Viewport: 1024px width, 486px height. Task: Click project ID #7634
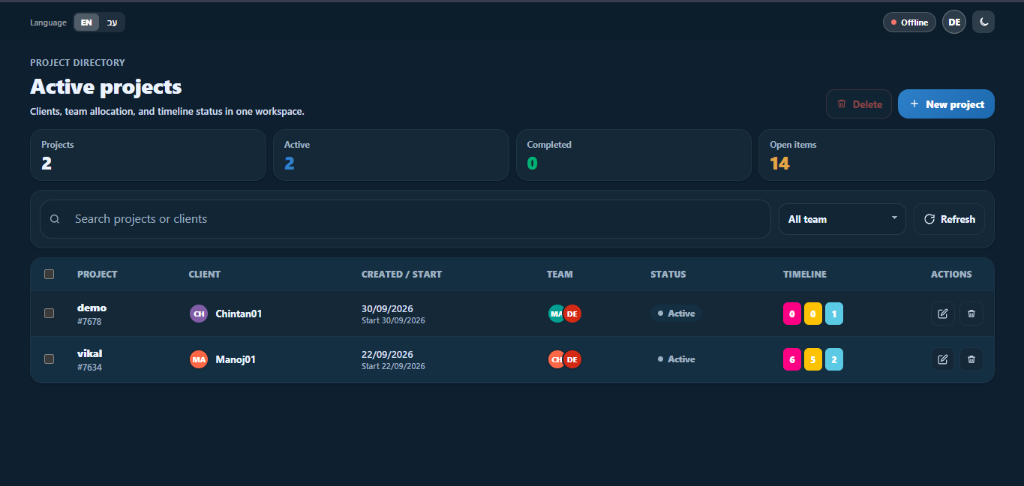89,367
